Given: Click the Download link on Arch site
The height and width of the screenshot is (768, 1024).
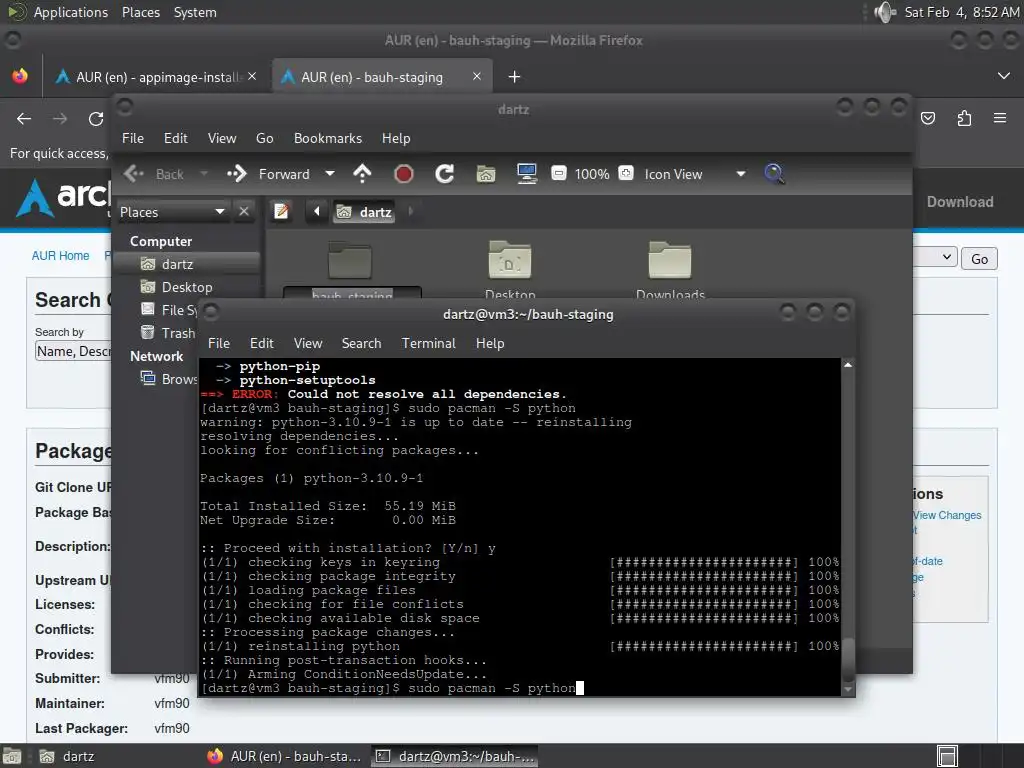Looking at the screenshot, I should [960, 202].
